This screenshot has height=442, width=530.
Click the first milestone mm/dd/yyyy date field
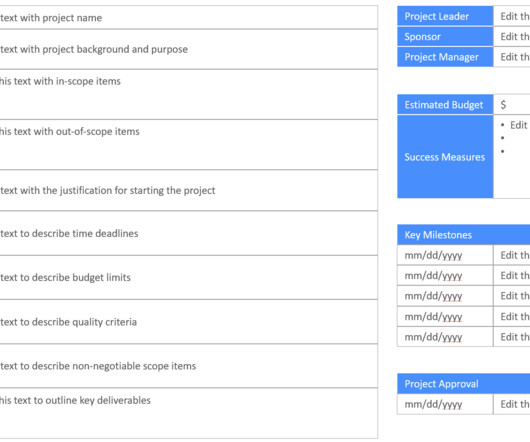click(445, 255)
